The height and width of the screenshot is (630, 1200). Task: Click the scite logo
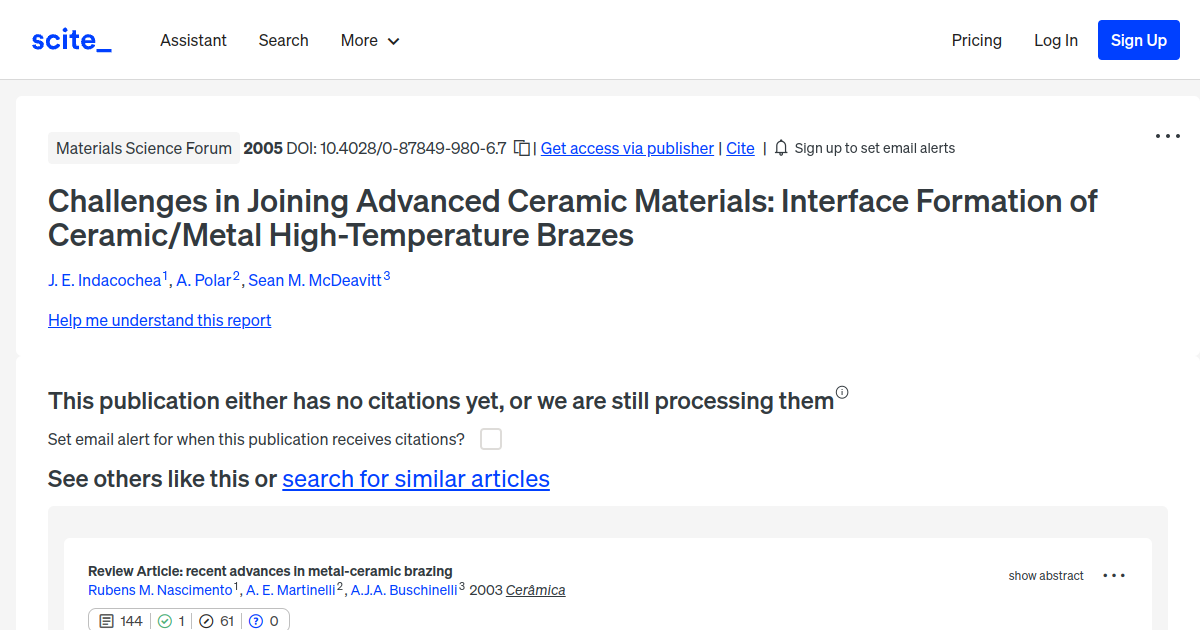pos(71,39)
